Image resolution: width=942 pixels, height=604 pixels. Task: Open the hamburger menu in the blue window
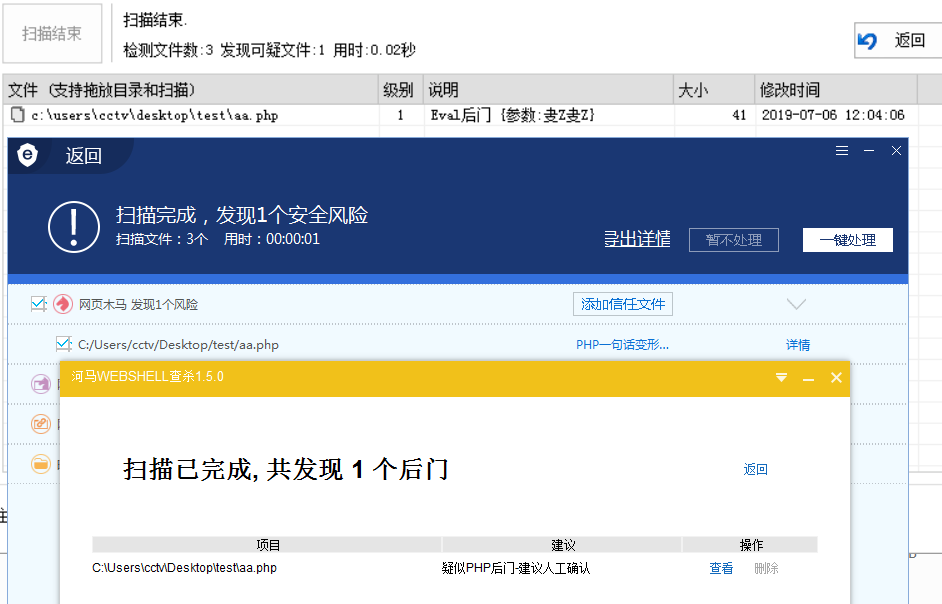tap(842, 151)
